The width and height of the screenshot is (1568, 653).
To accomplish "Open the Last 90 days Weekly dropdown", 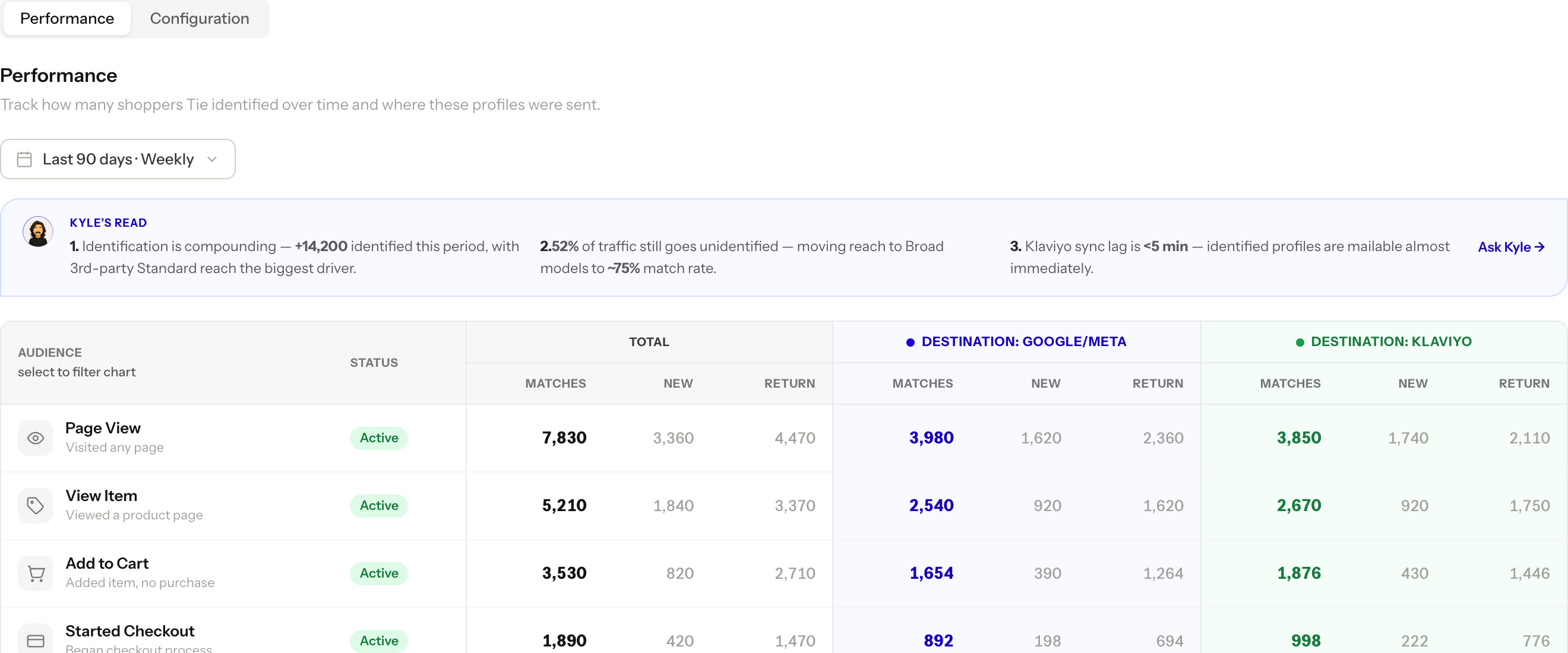I will click(118, 159).
